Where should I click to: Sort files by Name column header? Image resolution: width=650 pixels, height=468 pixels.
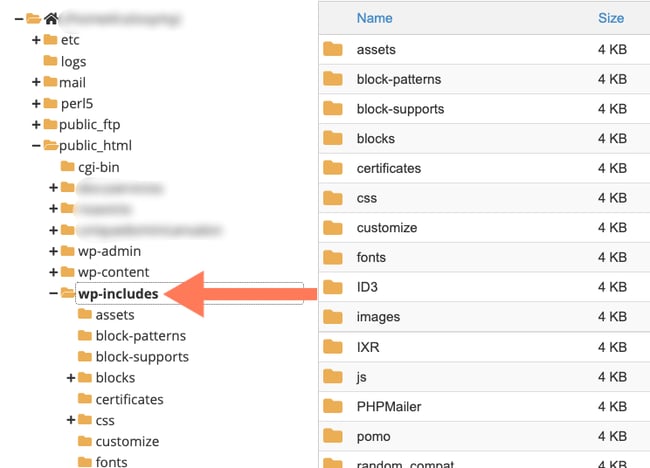pyautogui.click(x=374, y=18)
